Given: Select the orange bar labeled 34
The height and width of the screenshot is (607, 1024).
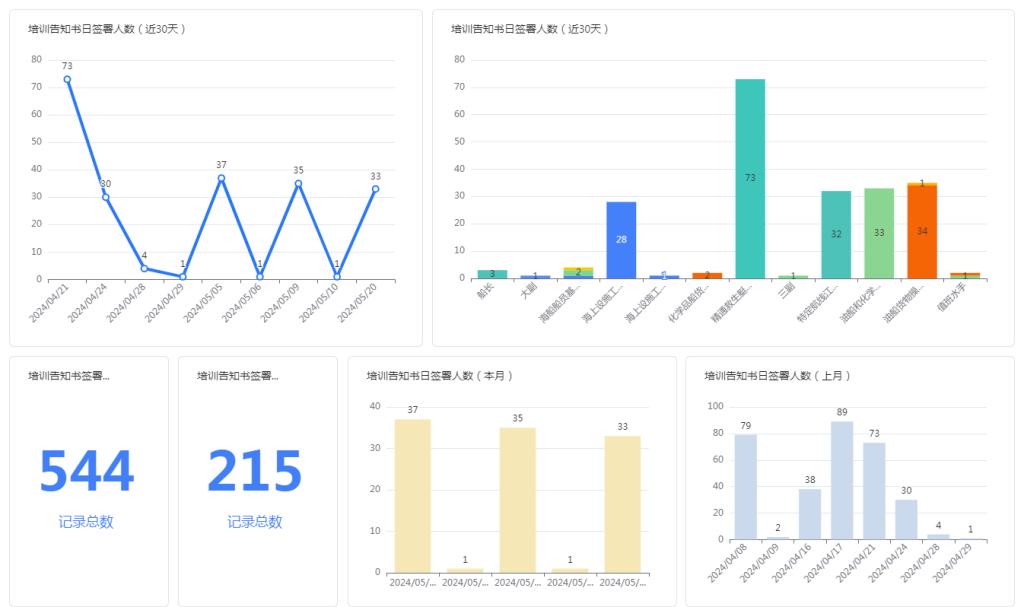Looking at the screenshot, I should point(921,232).
